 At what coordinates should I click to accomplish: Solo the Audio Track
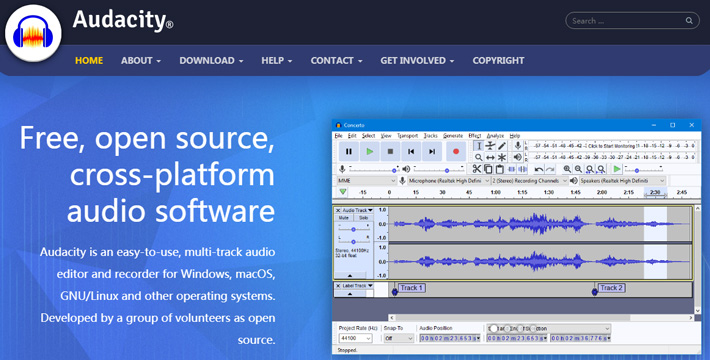coord(363,218)
